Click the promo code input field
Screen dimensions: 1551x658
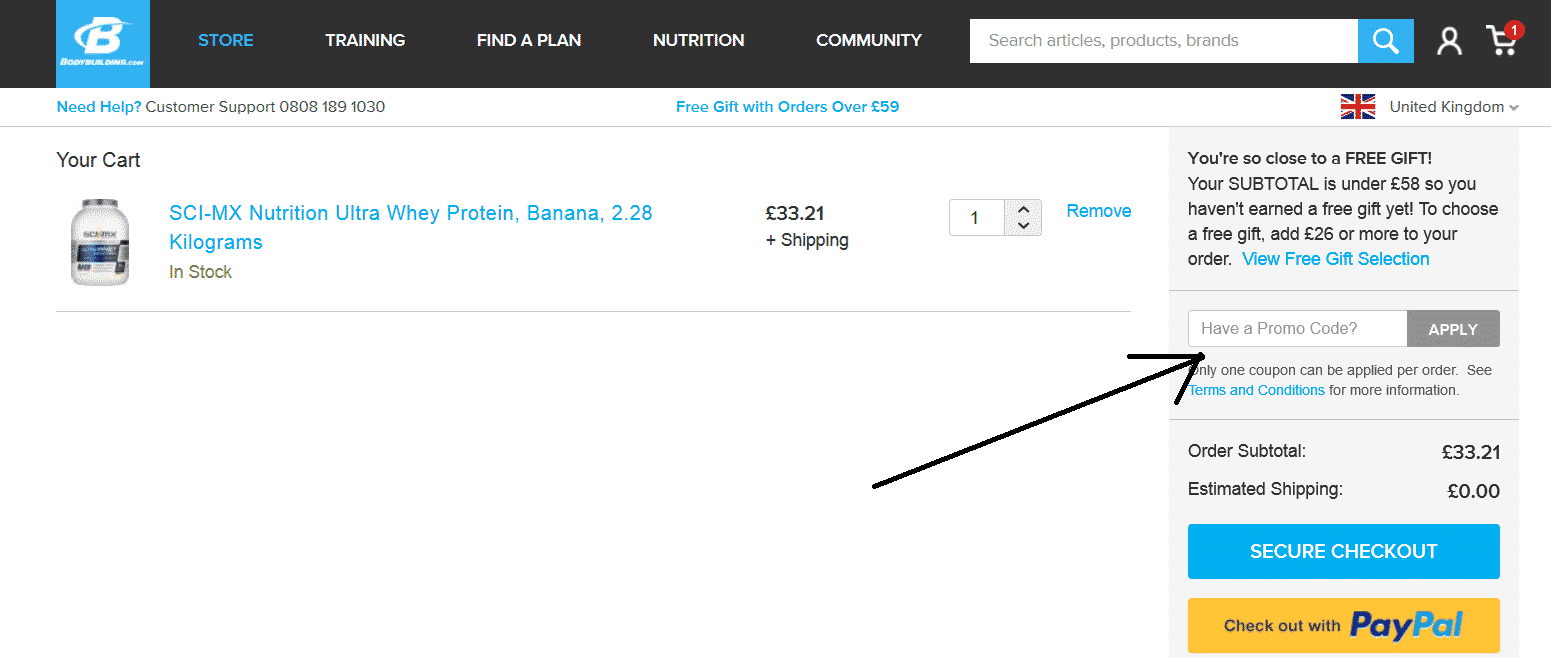[1297, 329]
